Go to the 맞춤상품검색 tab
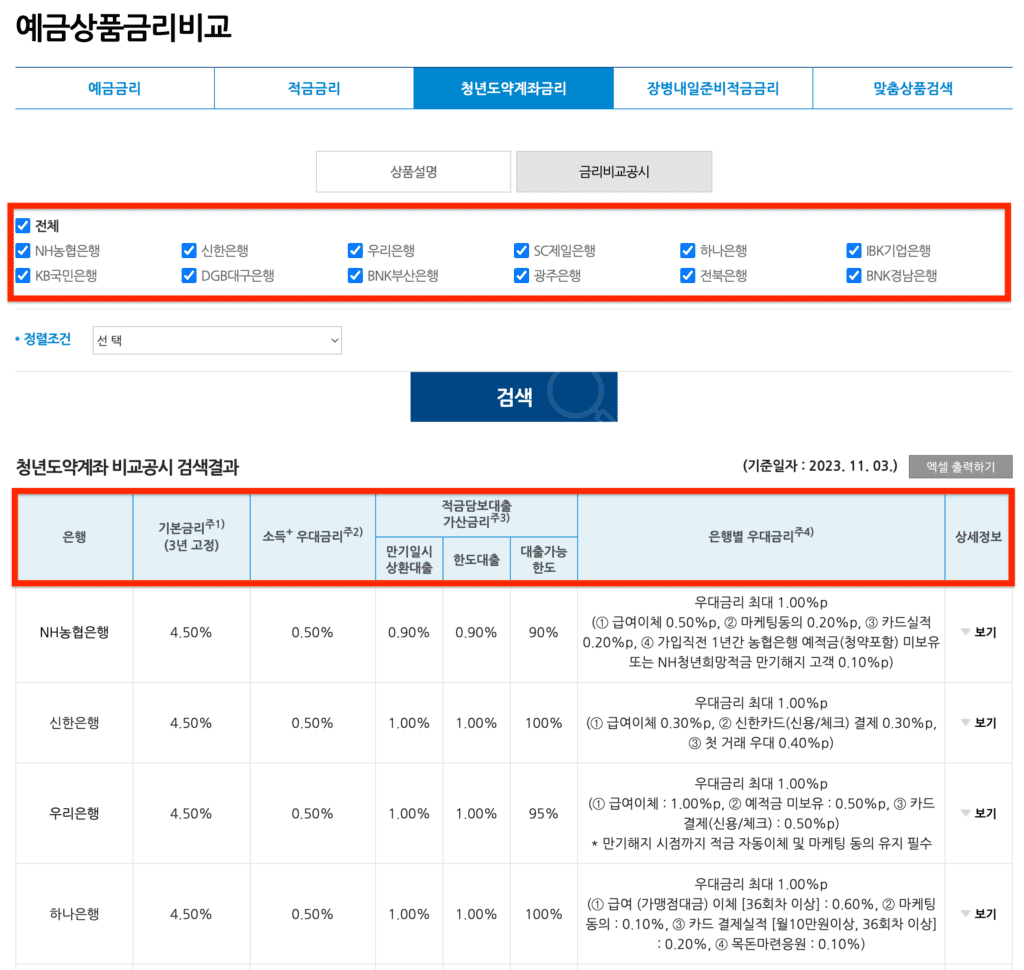The height and width of the screenshot is (970, 1024). pos(912,88)
